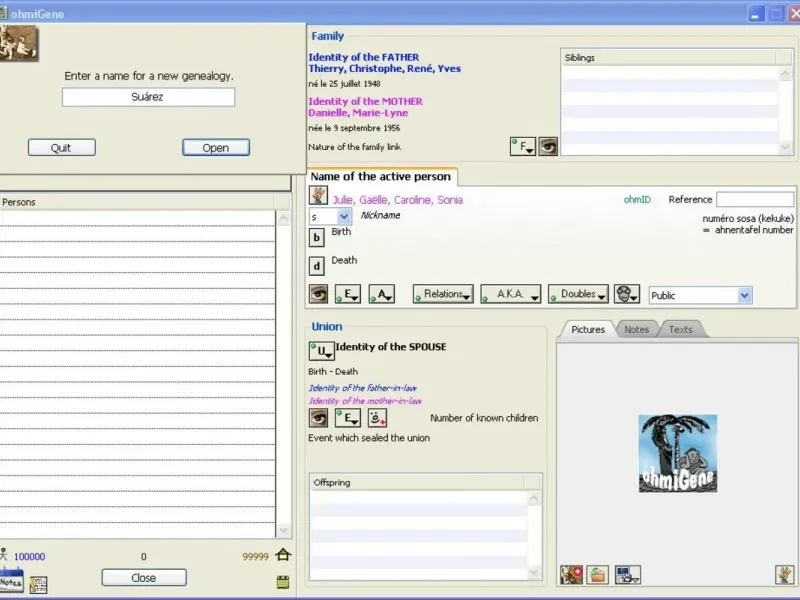
Task: Switch to the Pictures tab
Action: click(x=588, y=330)
